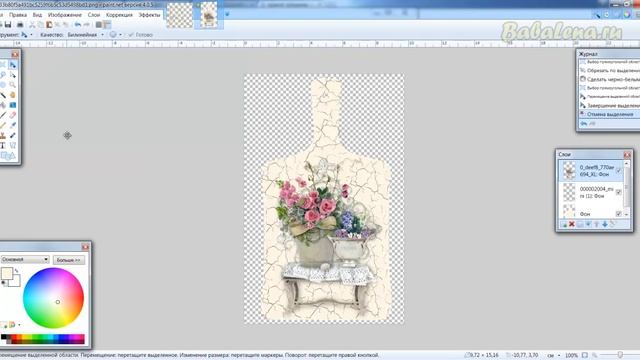This screenshot has width=640, height=360.
Task: Switch to the empty transparent image thumbnail
Action: pos(180,15)
